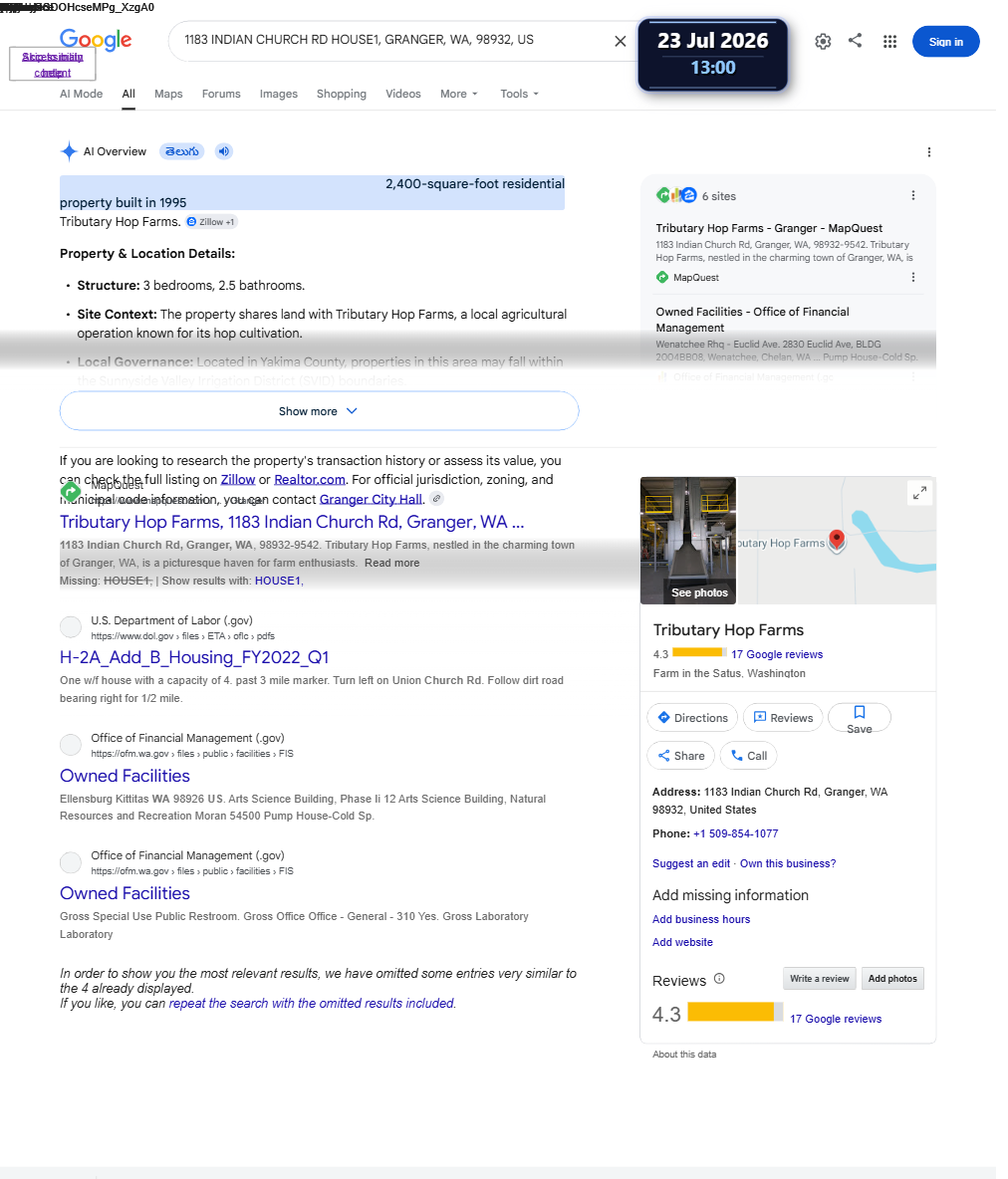Open AI Overview three-dot options menu

click(x=929, y=152)
